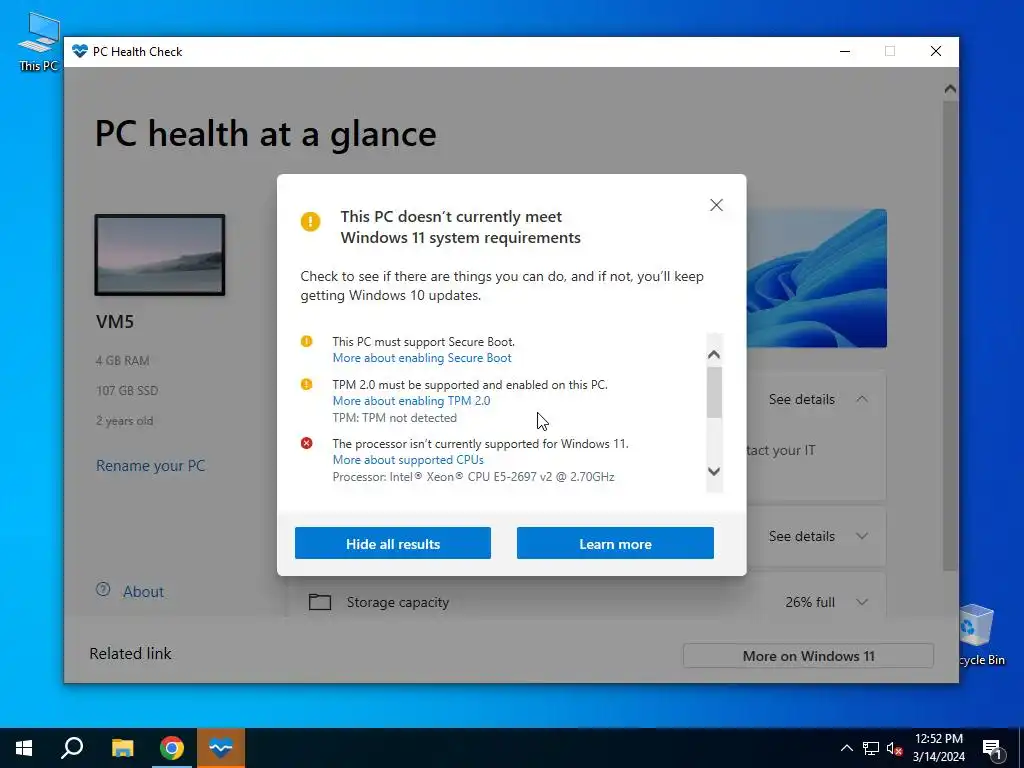This screenshot has width=1024, height=768.
Task: Click the '26% full' storage value
Action: [x=810, y=602]
